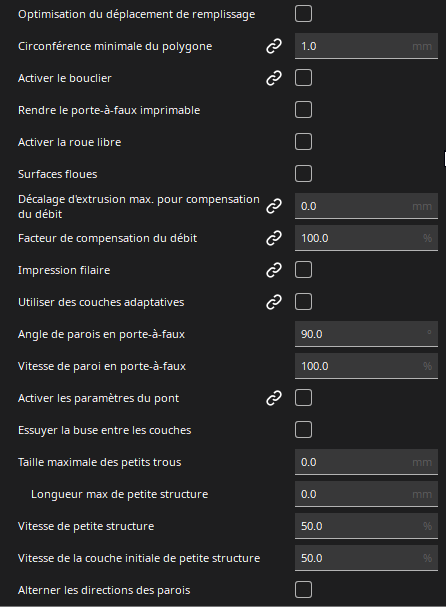
Task: Click Angle de parois en porte-à-faux field
Action: [x=366, y=334]
